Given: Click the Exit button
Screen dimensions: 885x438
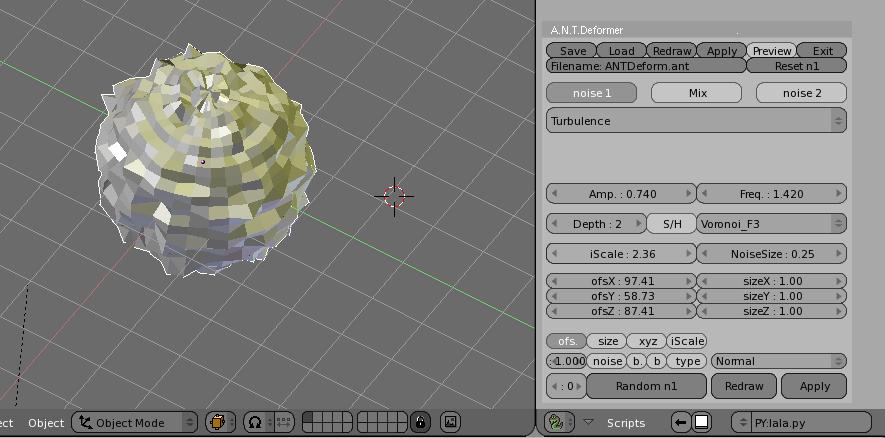Looking at the screenshot, I should click(x=822, y=50).
